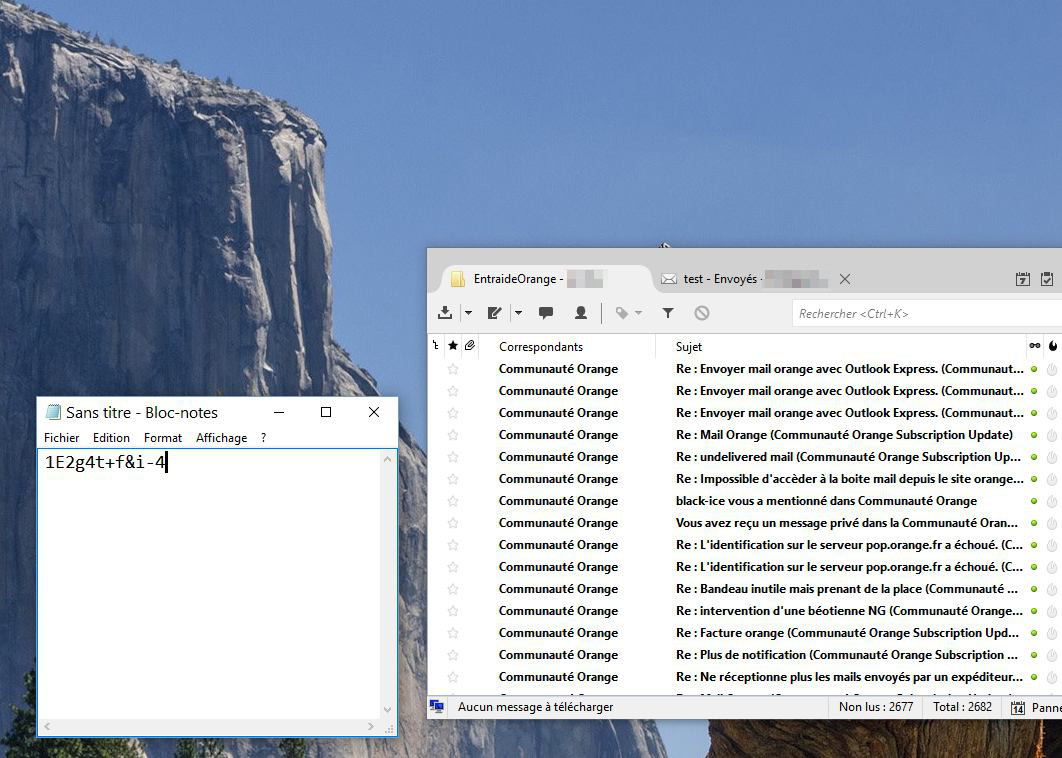
Task: Select the black-ice vous a mentionné subject
Action: pyautogui.click(x=826, y=501)
